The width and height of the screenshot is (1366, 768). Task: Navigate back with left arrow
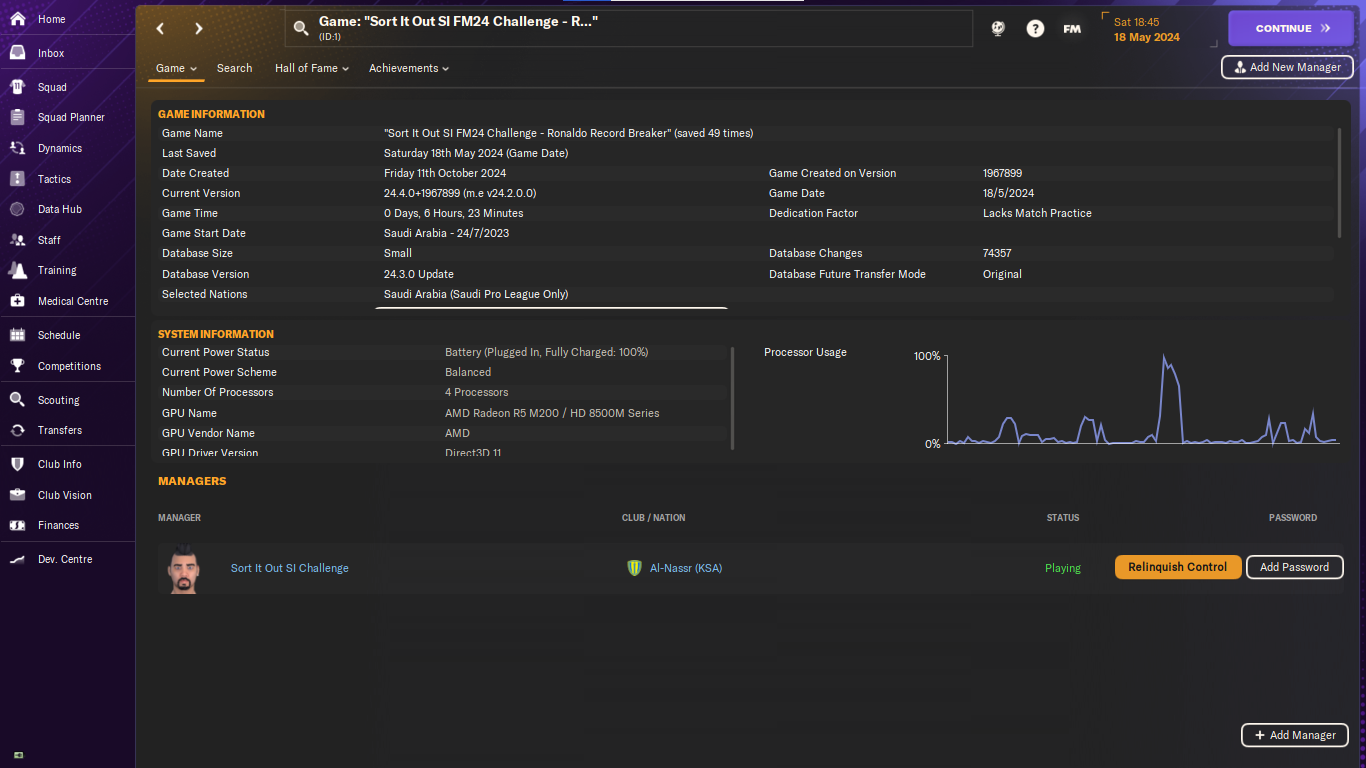pyautogui.click(x=160, y=29)
